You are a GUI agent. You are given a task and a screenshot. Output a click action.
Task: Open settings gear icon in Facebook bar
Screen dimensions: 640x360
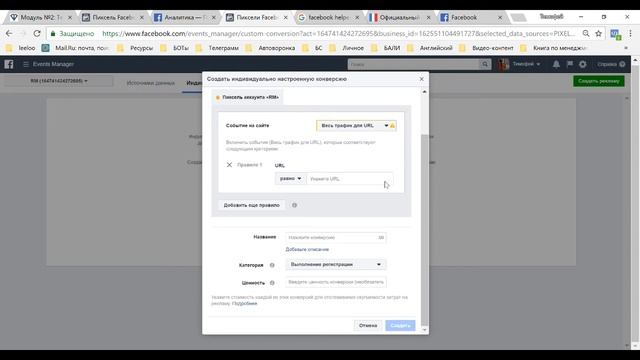tap(582, 64)
